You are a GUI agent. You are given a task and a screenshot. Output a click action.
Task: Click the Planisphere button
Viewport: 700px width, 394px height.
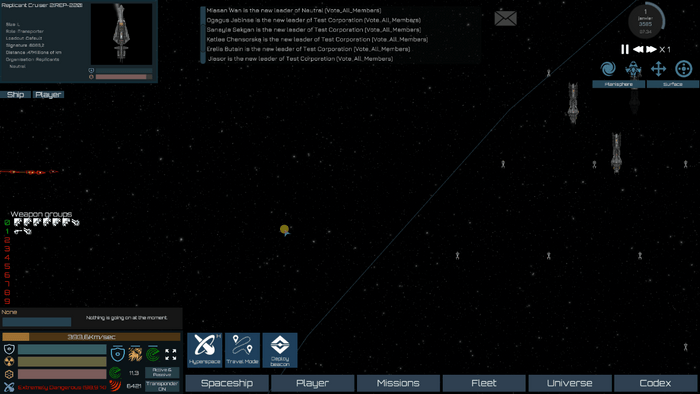coord(618,84)
